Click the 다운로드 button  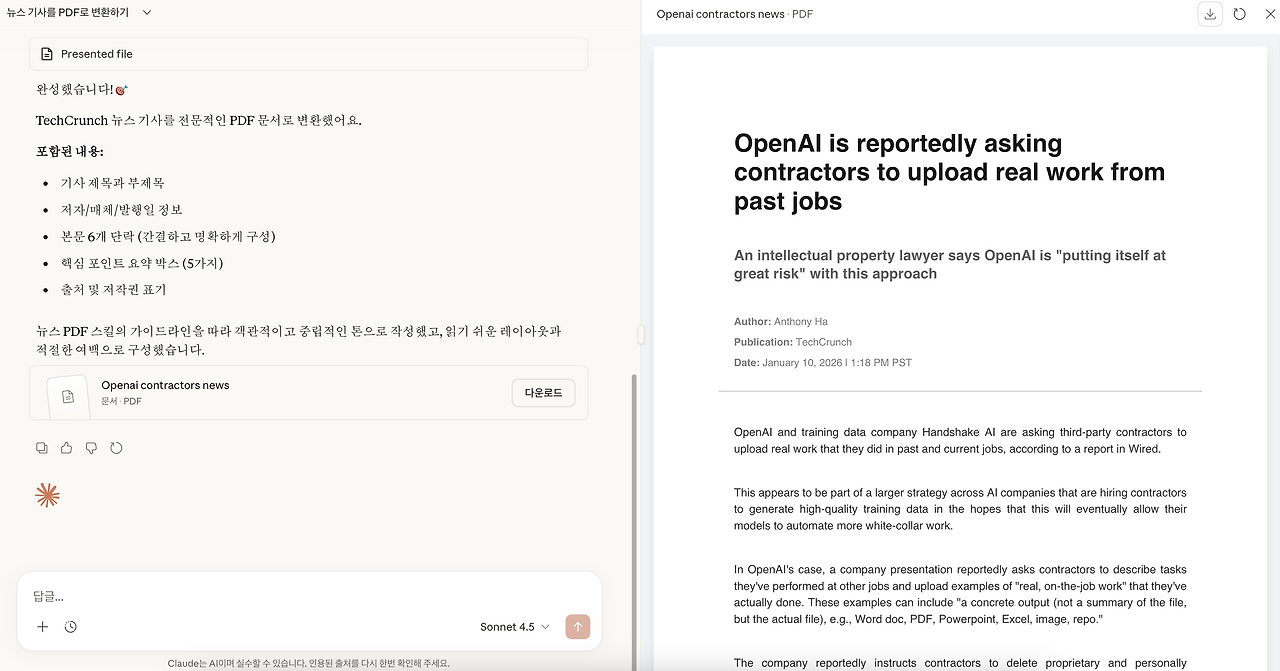pyautogui.click(x=544, y=393)
